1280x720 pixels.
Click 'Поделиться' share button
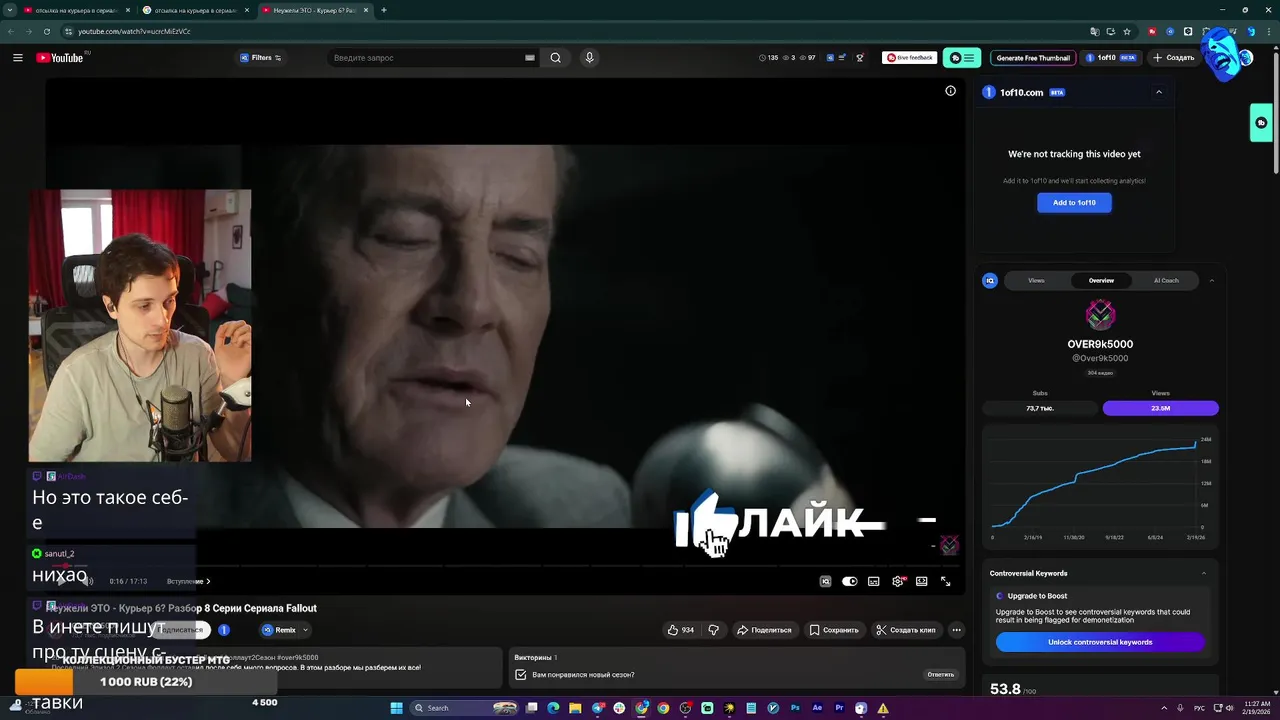coord(764,630)
